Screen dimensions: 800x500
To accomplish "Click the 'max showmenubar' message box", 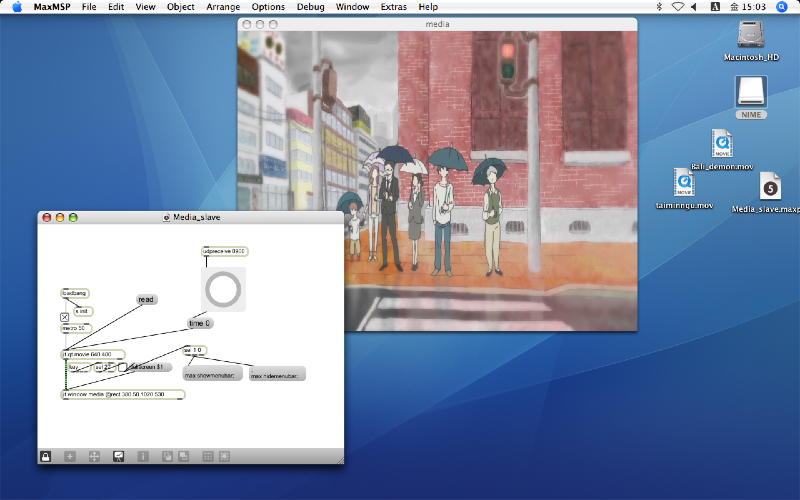I will point(212,374).
